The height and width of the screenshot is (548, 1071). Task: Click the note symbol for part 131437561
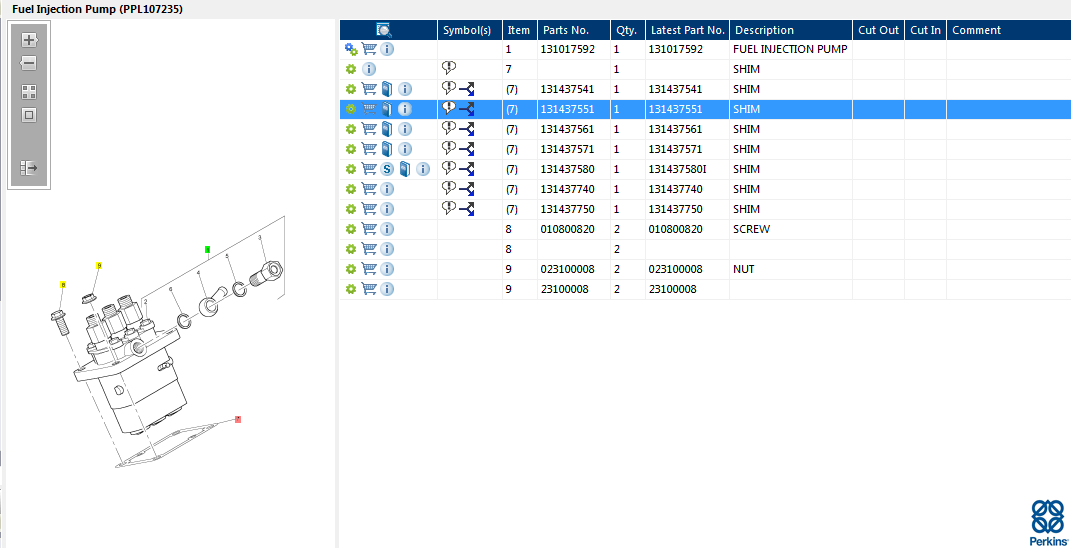[449, 128]
